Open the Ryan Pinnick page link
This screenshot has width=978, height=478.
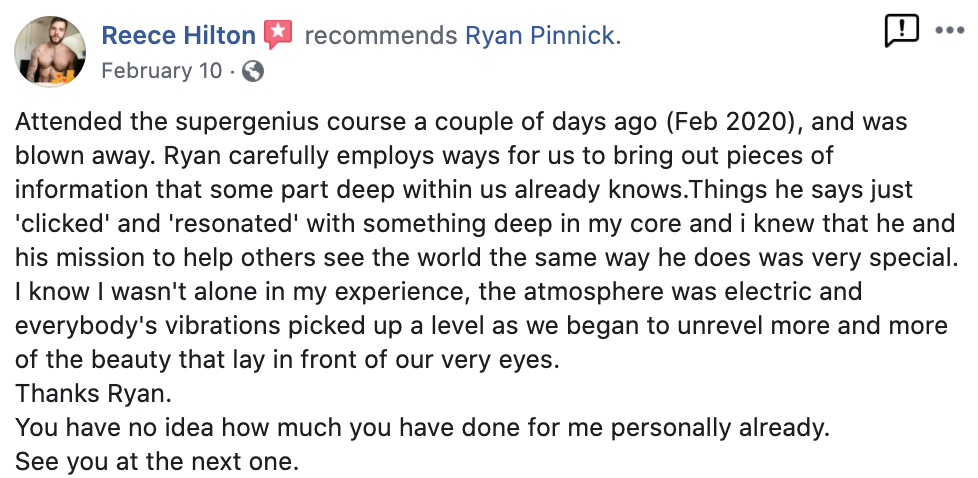click(x=541, y=36)
